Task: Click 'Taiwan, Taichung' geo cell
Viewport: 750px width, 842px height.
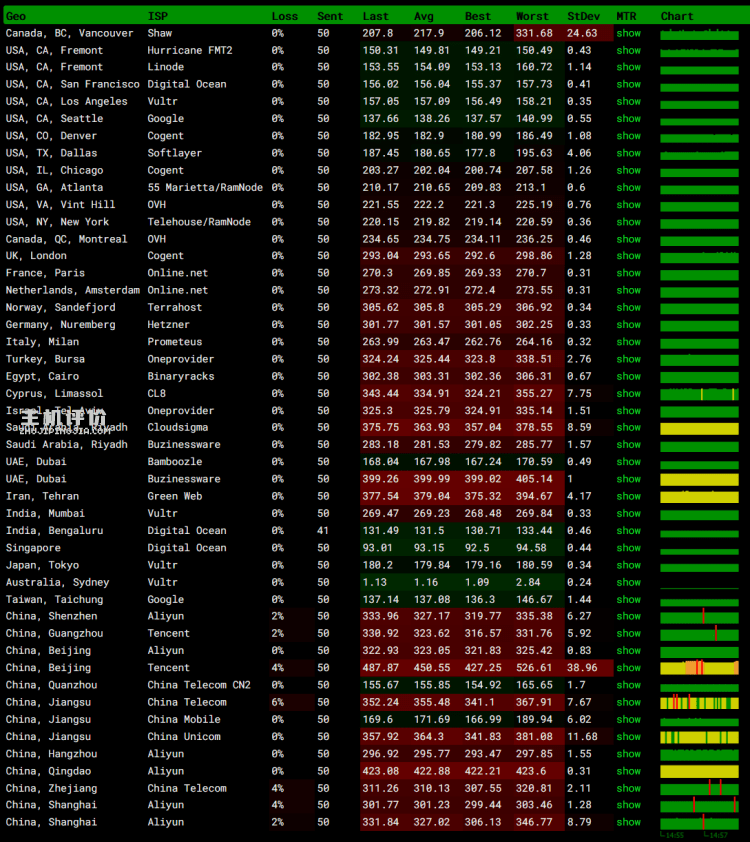Action: 54,599
